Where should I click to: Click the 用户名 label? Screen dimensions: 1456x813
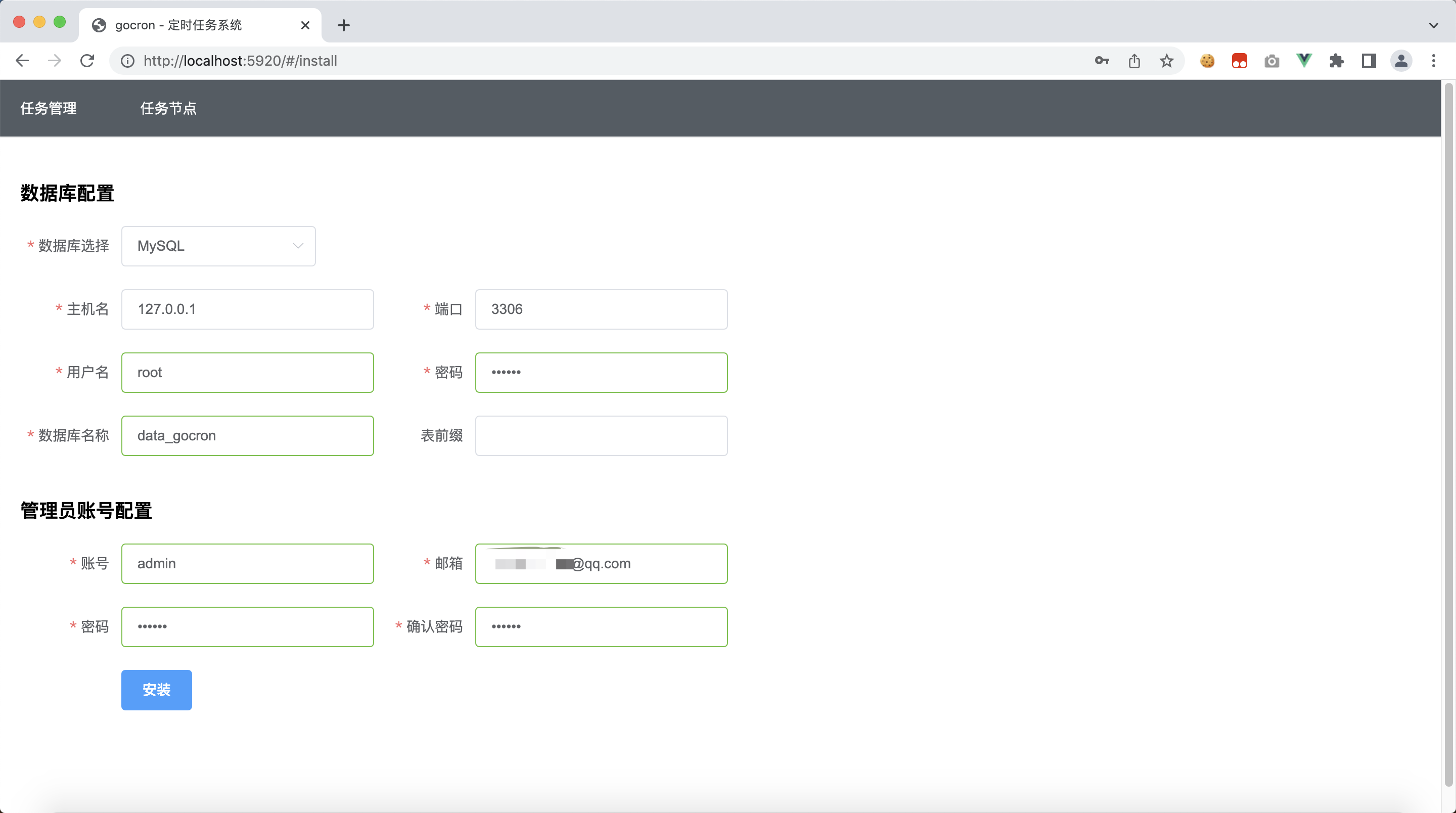(x=87, y=373)
